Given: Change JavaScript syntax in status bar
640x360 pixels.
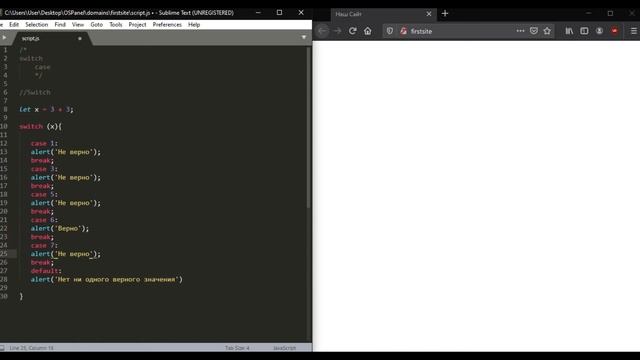Looking at the screenshot, I should click(x=284, y=348).
